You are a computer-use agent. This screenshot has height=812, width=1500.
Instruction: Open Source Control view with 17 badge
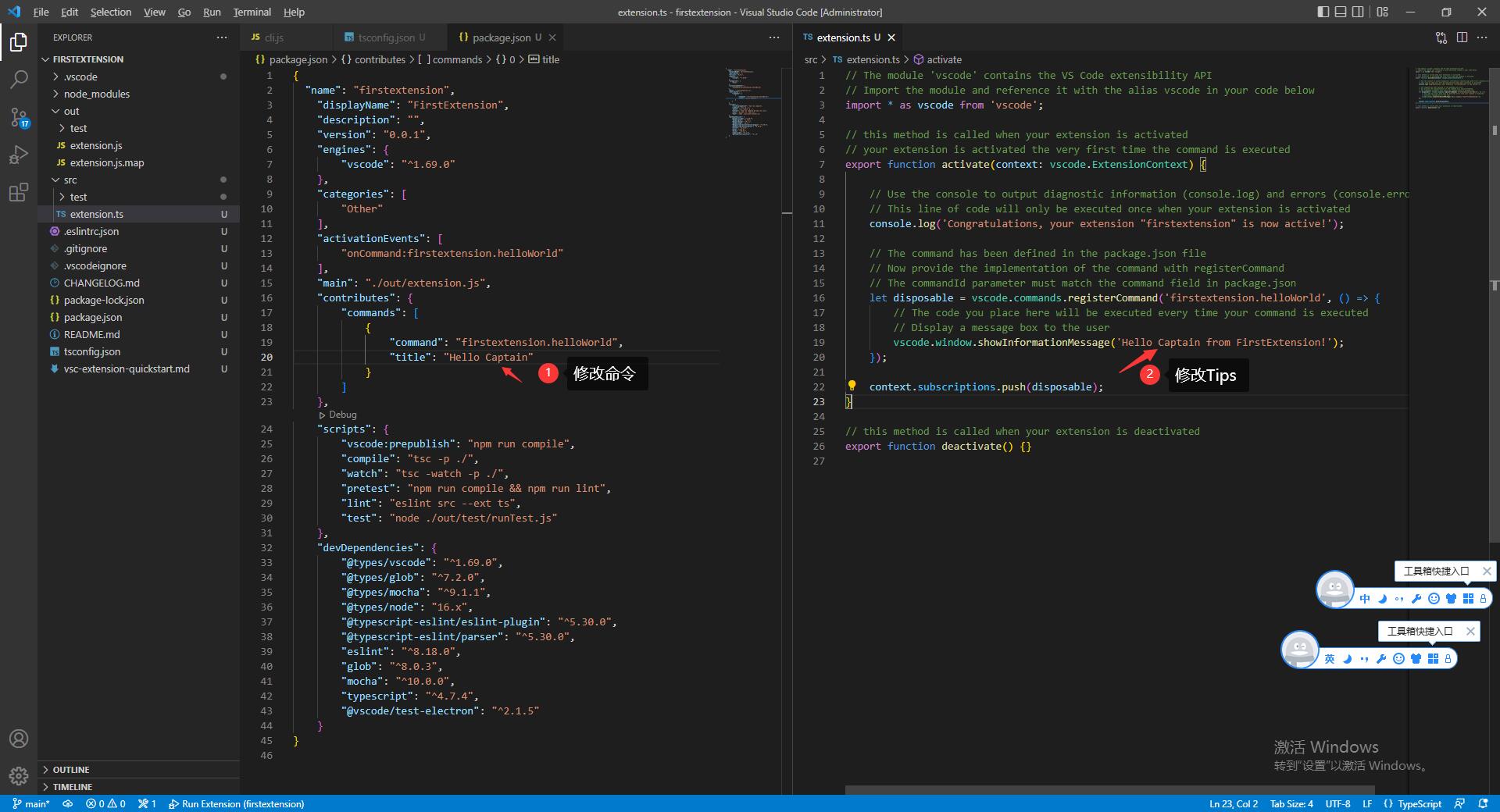click(x=19, y=117)
